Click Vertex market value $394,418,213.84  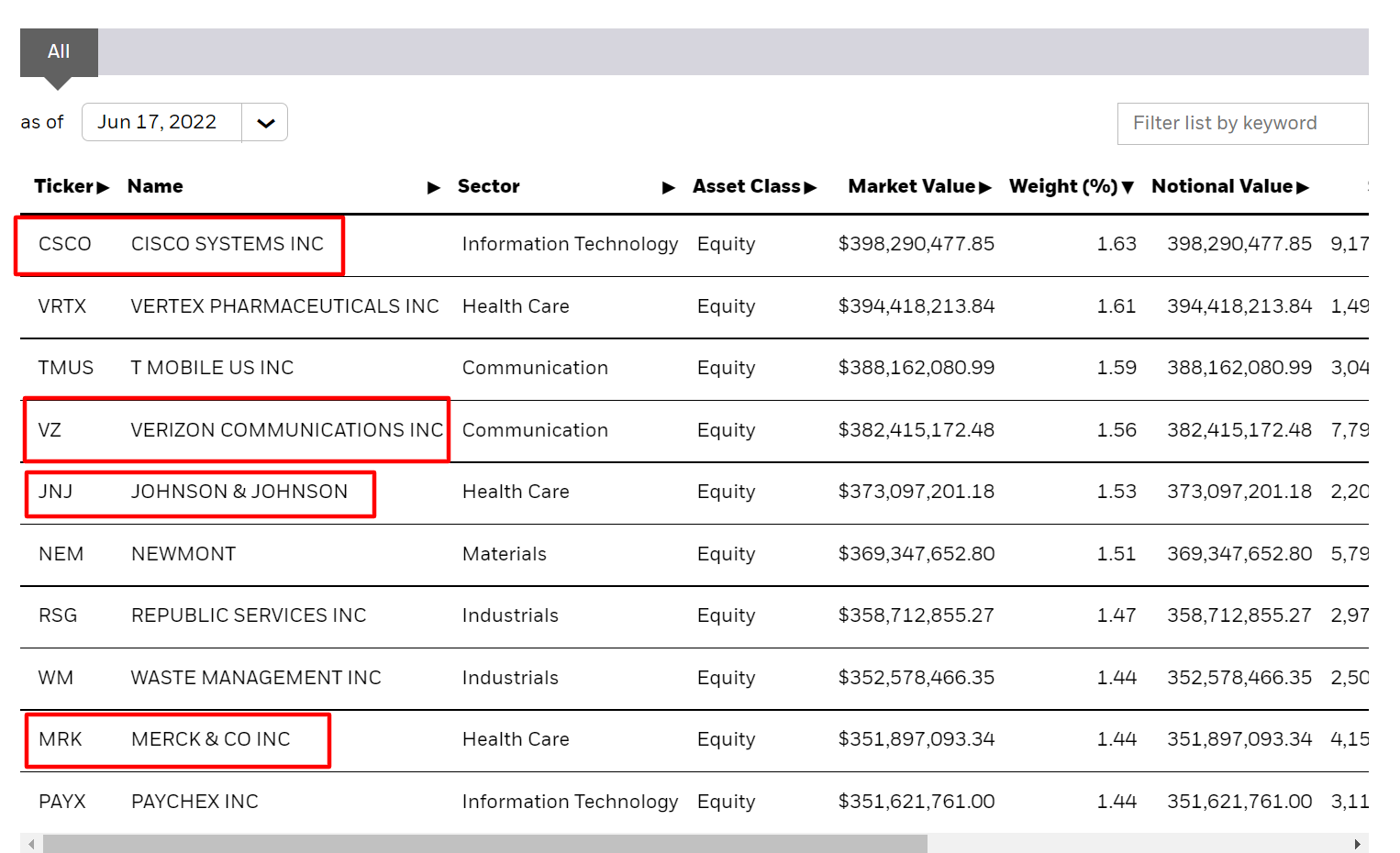click(917, 306)
